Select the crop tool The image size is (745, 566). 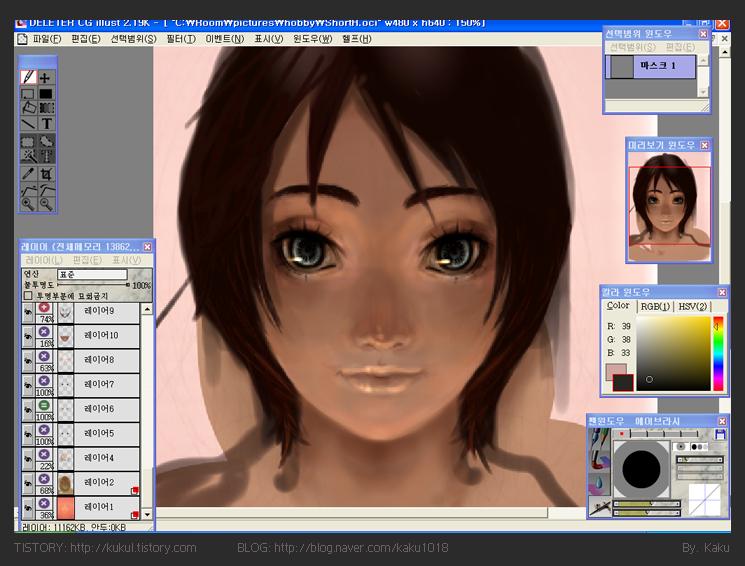(46, 173)
